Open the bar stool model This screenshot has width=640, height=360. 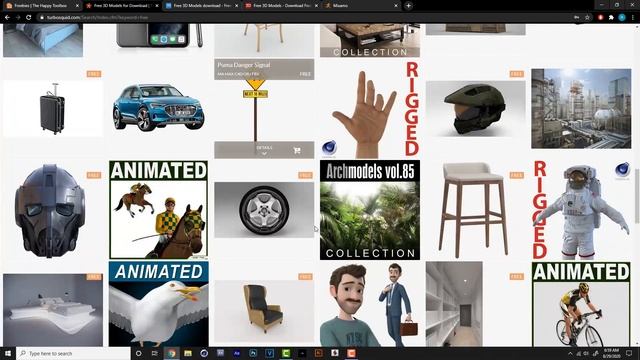click(473, 210)
